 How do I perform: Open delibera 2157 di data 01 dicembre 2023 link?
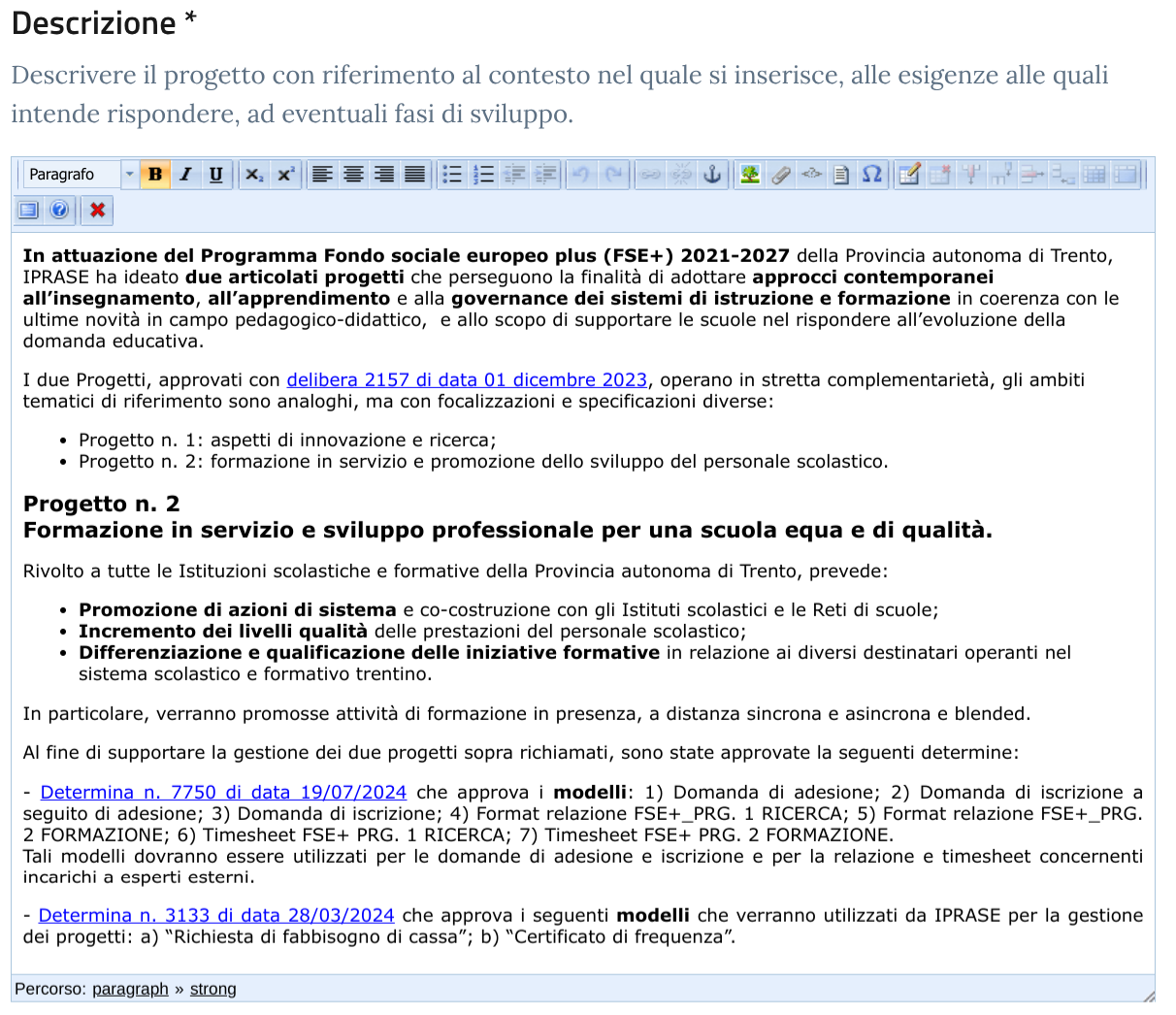467,380
